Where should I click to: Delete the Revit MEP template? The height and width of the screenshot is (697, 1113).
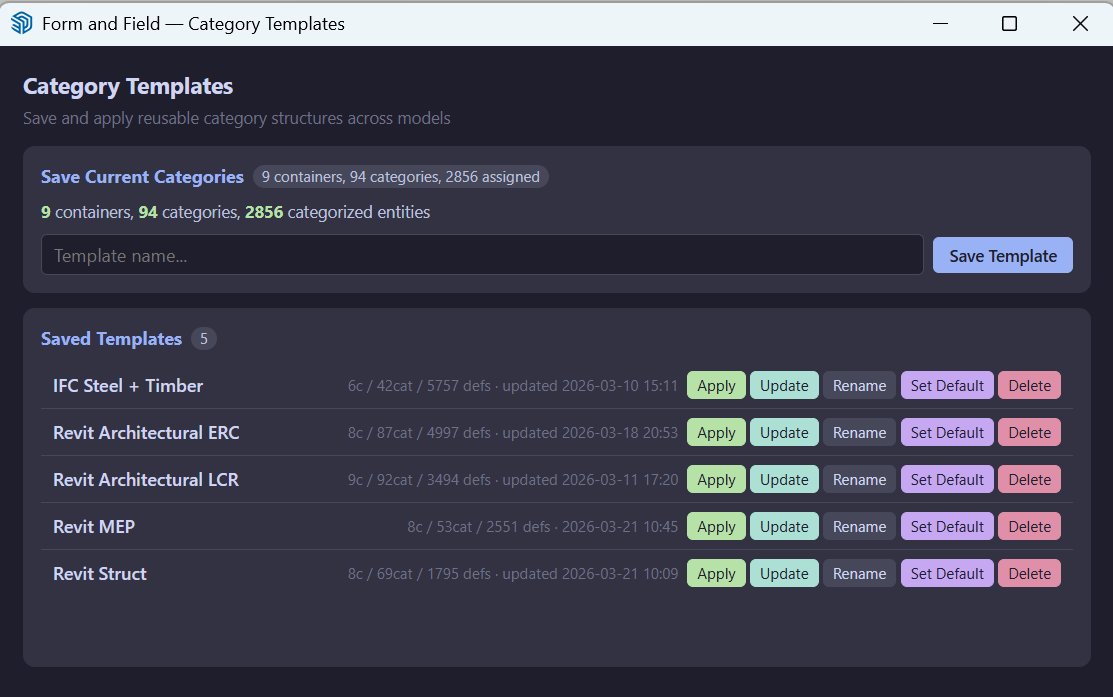(1029, 526)
